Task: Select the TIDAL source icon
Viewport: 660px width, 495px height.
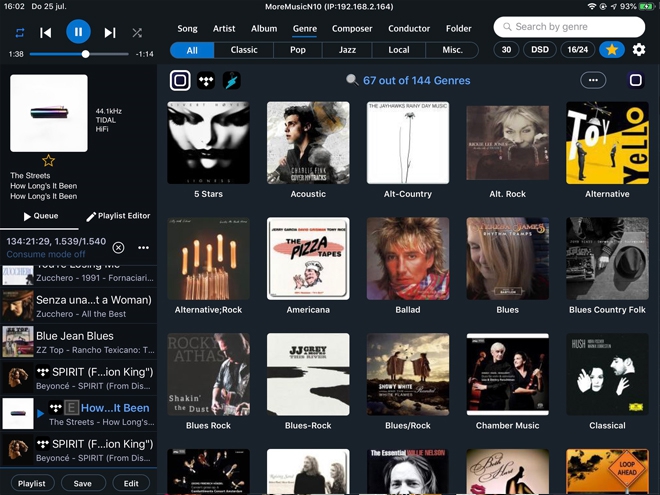Action: pyautogui.click(x=206, y=80)
